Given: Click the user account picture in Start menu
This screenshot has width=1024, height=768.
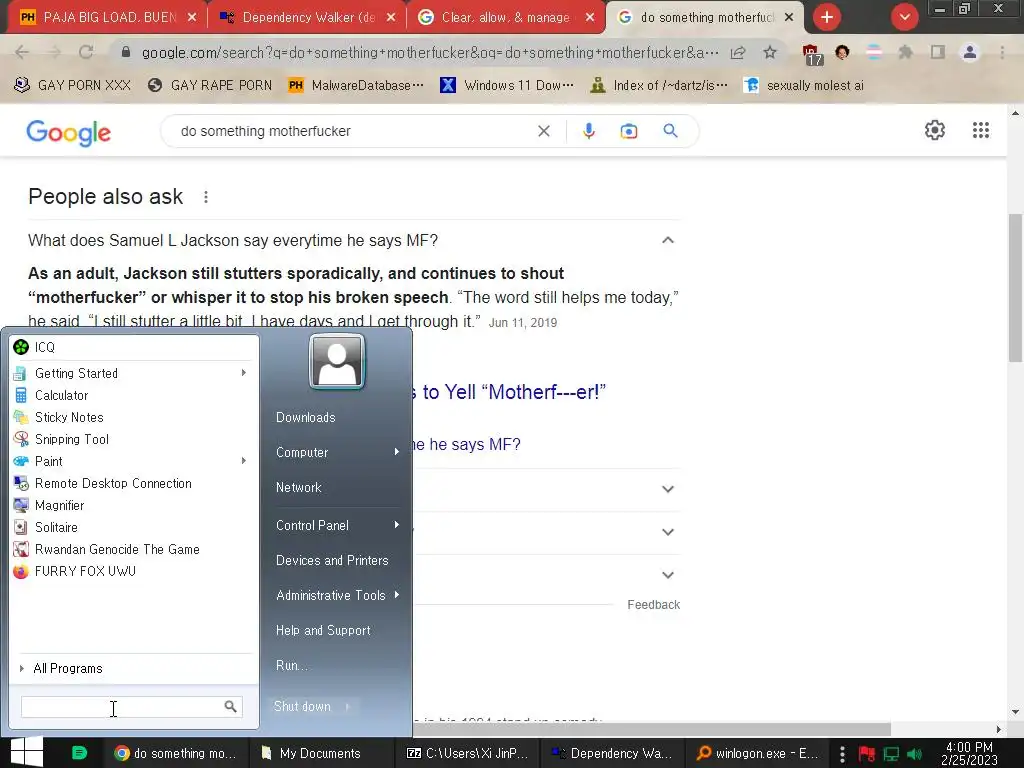Looking at the screenshot, I should point(337,361).
